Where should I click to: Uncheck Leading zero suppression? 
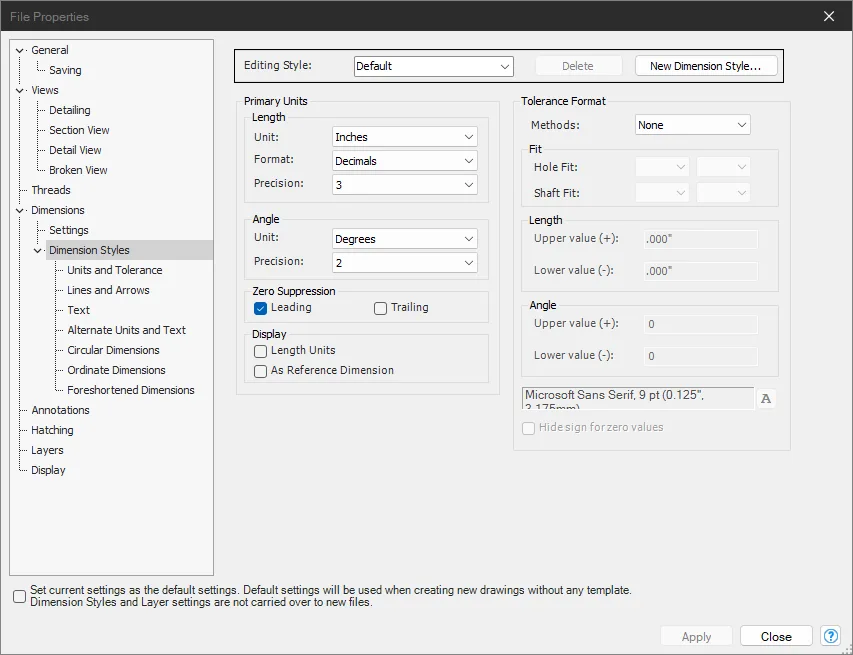[261, 308]
